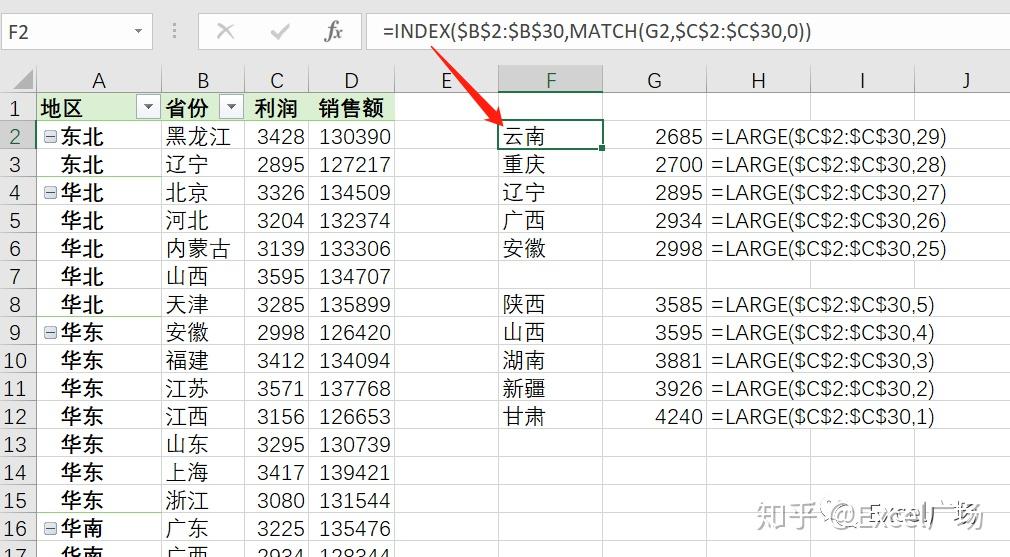Viewport: 1010px width, 557px height.
Task: Select cell F2 containing 云南
Action: pos(550,136)
